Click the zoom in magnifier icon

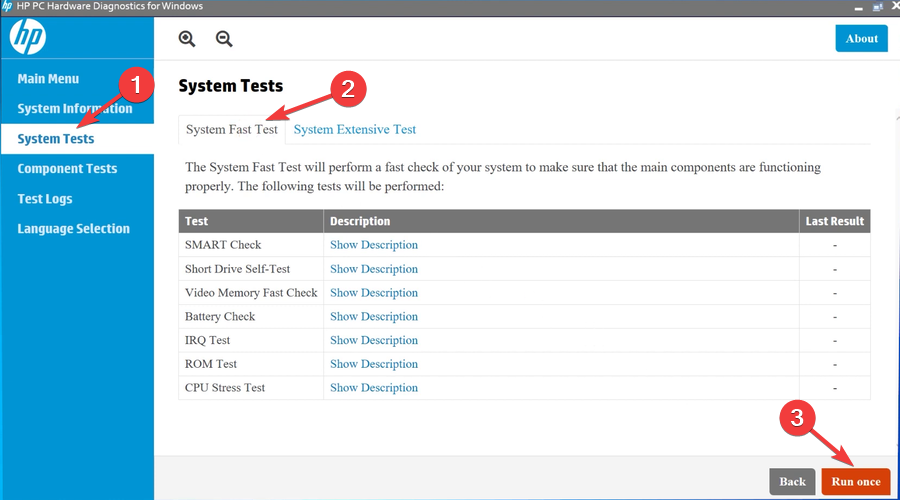[187, 38]
